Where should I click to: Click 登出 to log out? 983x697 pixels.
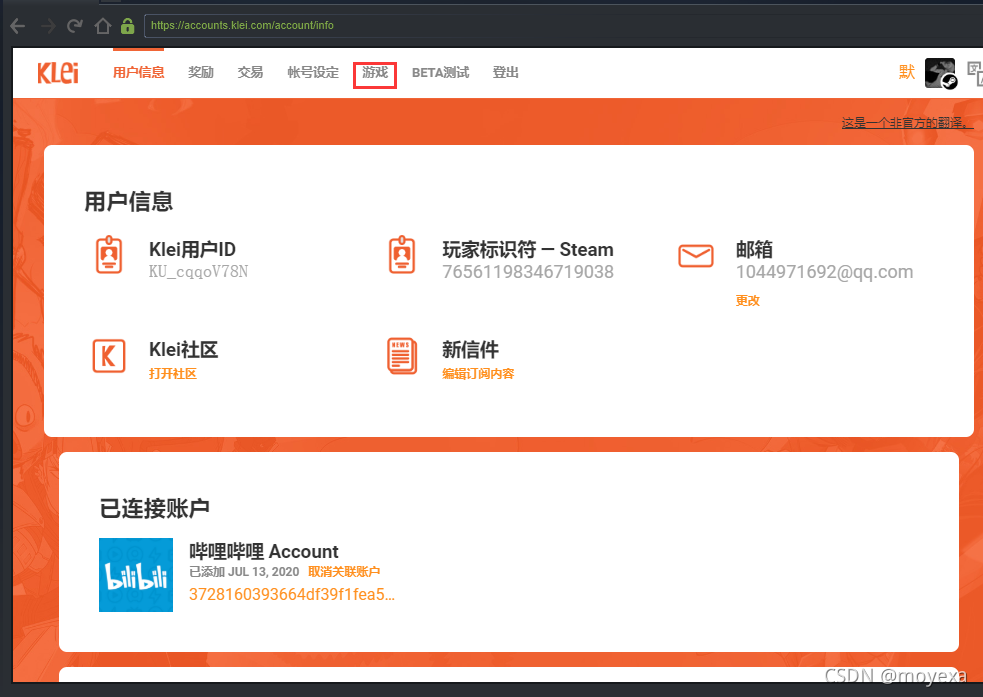pos(505,73)
